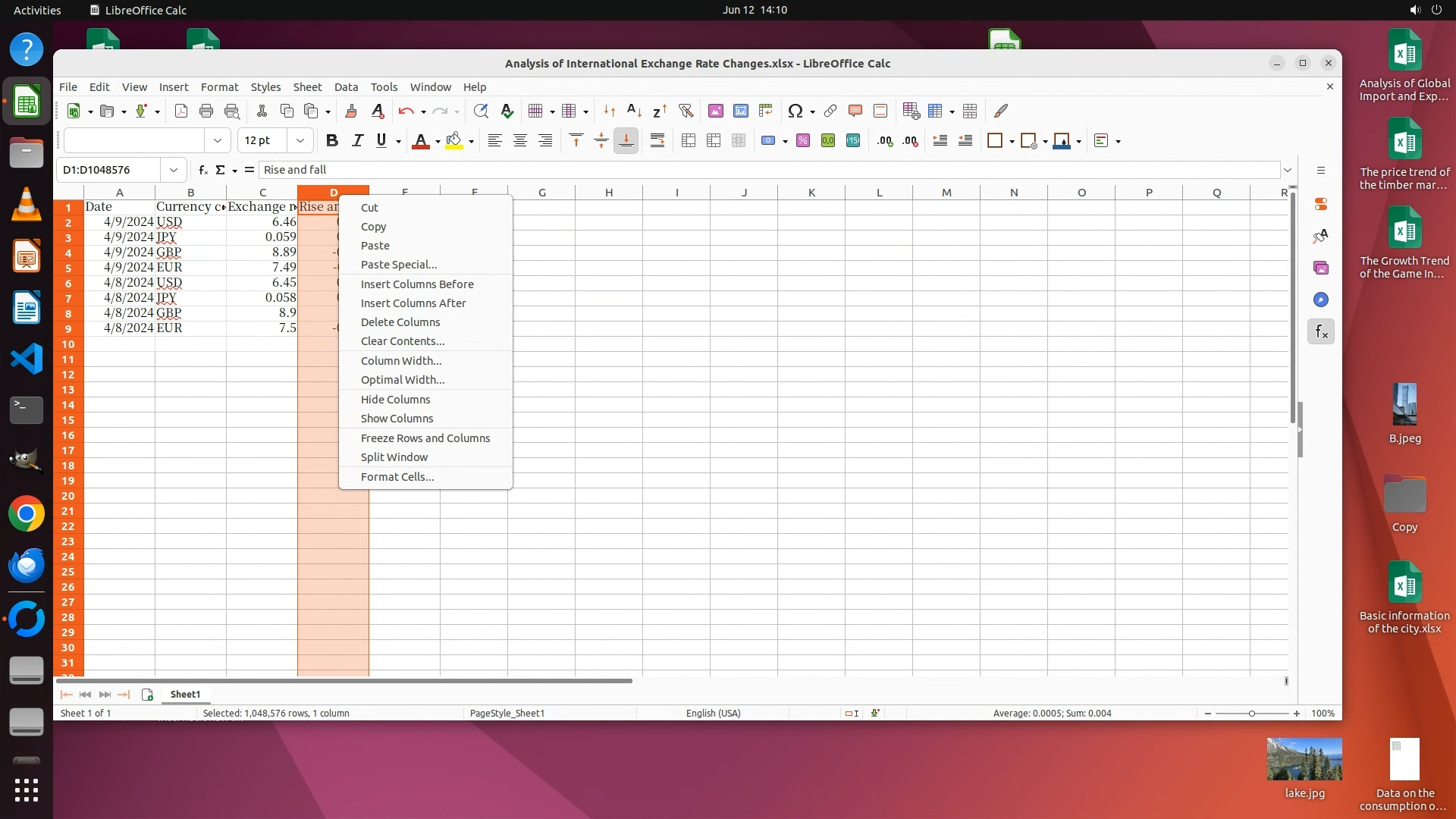Screen dimensions: 1456x819
Task: Select Hide Columns in context menu
Action: pos(395,400)
